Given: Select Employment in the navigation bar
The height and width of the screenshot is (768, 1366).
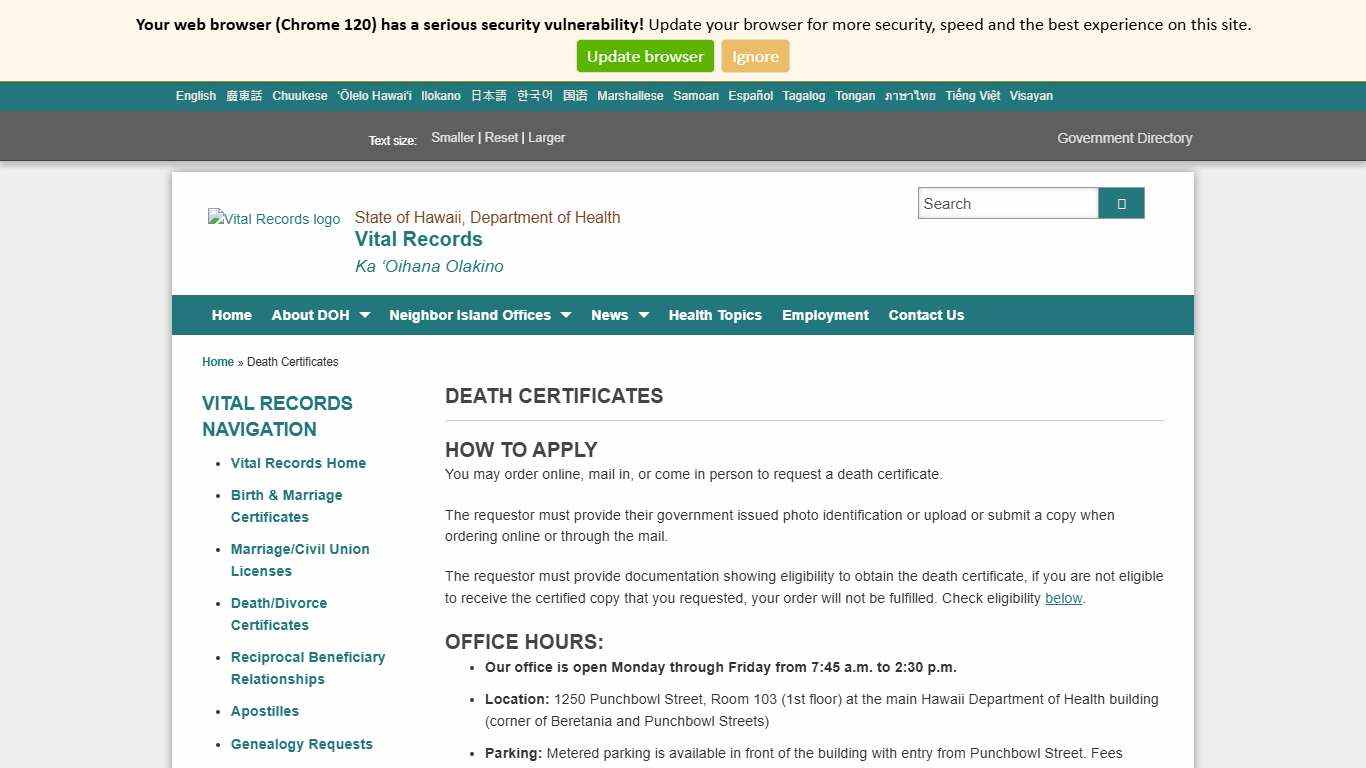Looking at the screenshot, I should click(825, 315).
